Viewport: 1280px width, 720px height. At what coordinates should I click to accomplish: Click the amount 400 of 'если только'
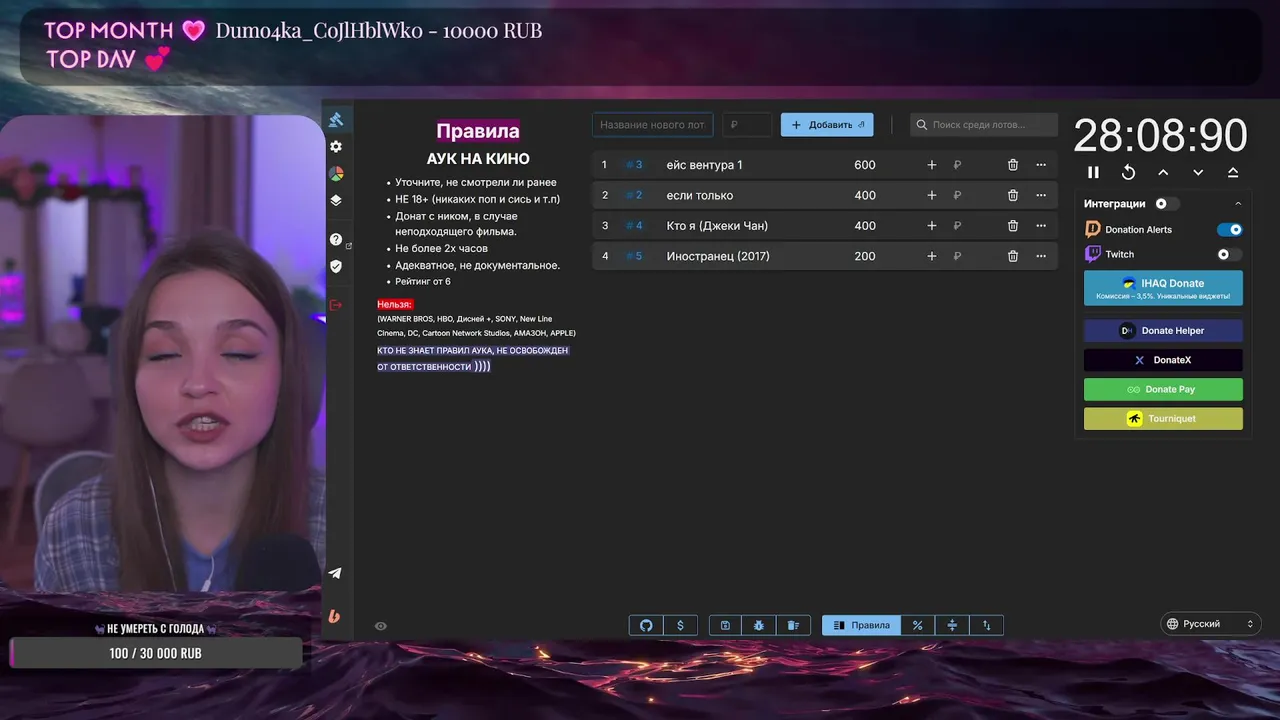(x=865, y=195)
